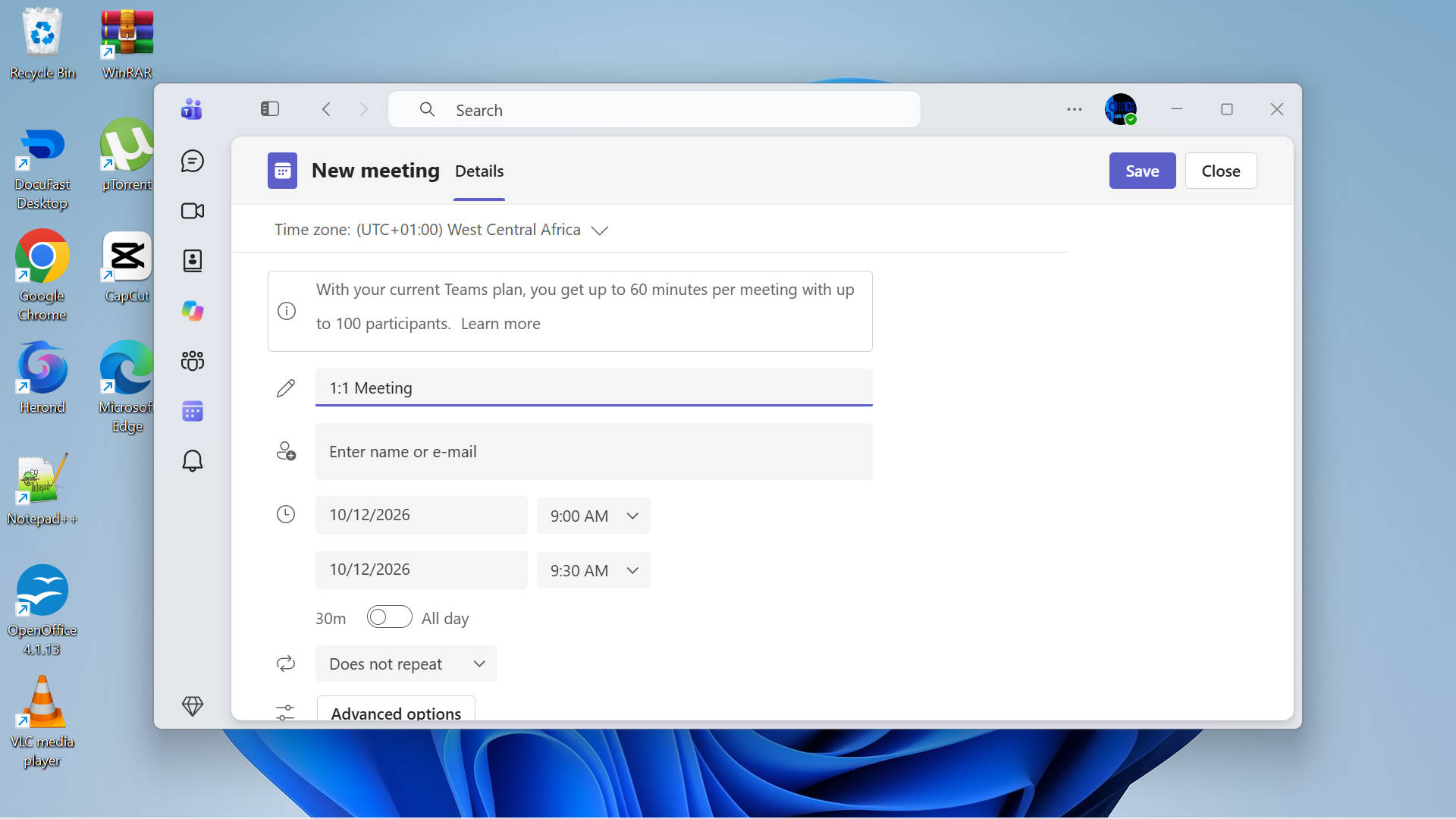Open the 9:00 AM start time dropdown

tap(594, 516)
